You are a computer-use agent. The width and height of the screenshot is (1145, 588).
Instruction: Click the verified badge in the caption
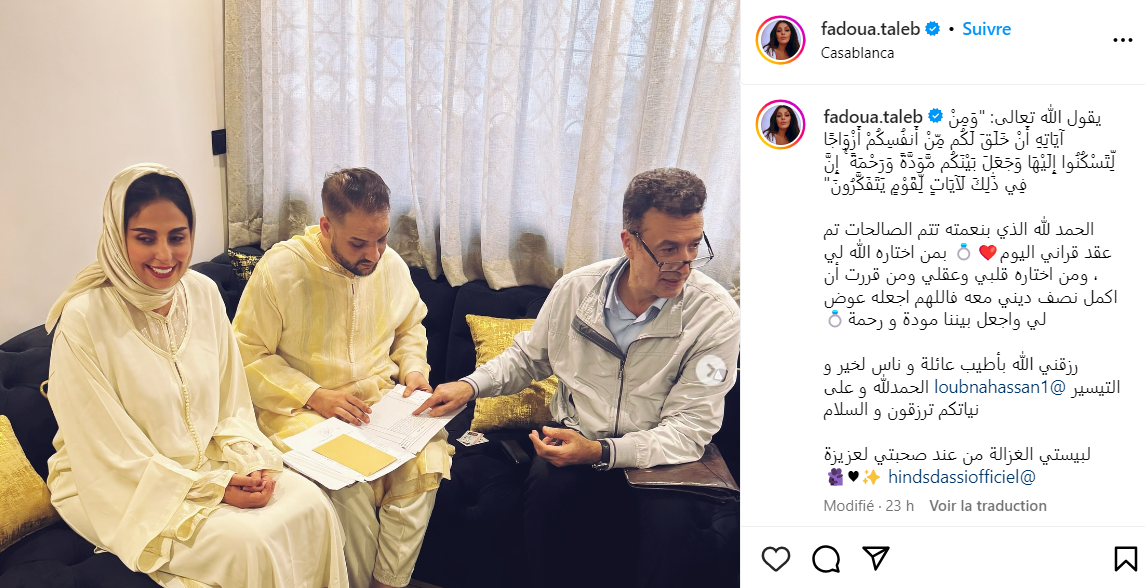(935, 116)
